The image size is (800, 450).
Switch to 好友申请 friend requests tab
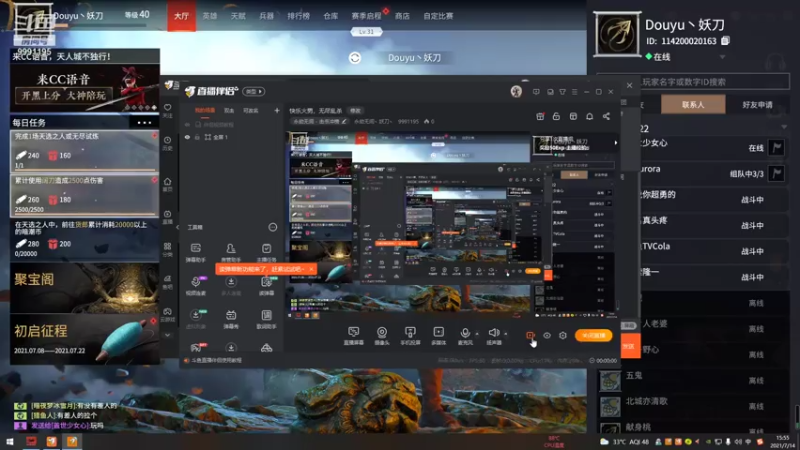tap(757, 105)
